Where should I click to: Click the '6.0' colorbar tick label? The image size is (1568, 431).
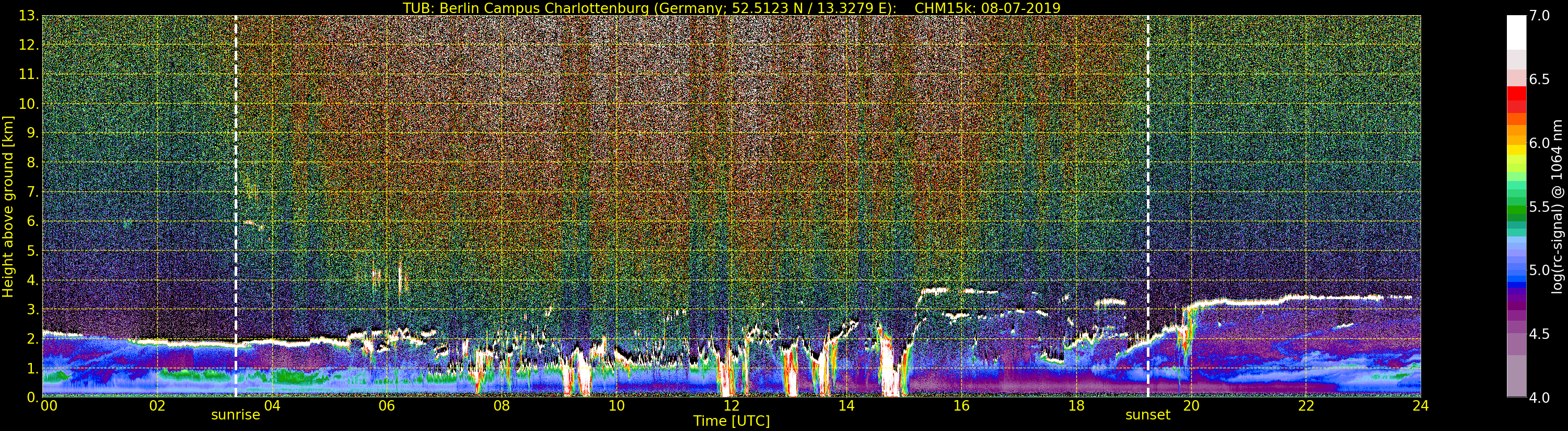1539,143
